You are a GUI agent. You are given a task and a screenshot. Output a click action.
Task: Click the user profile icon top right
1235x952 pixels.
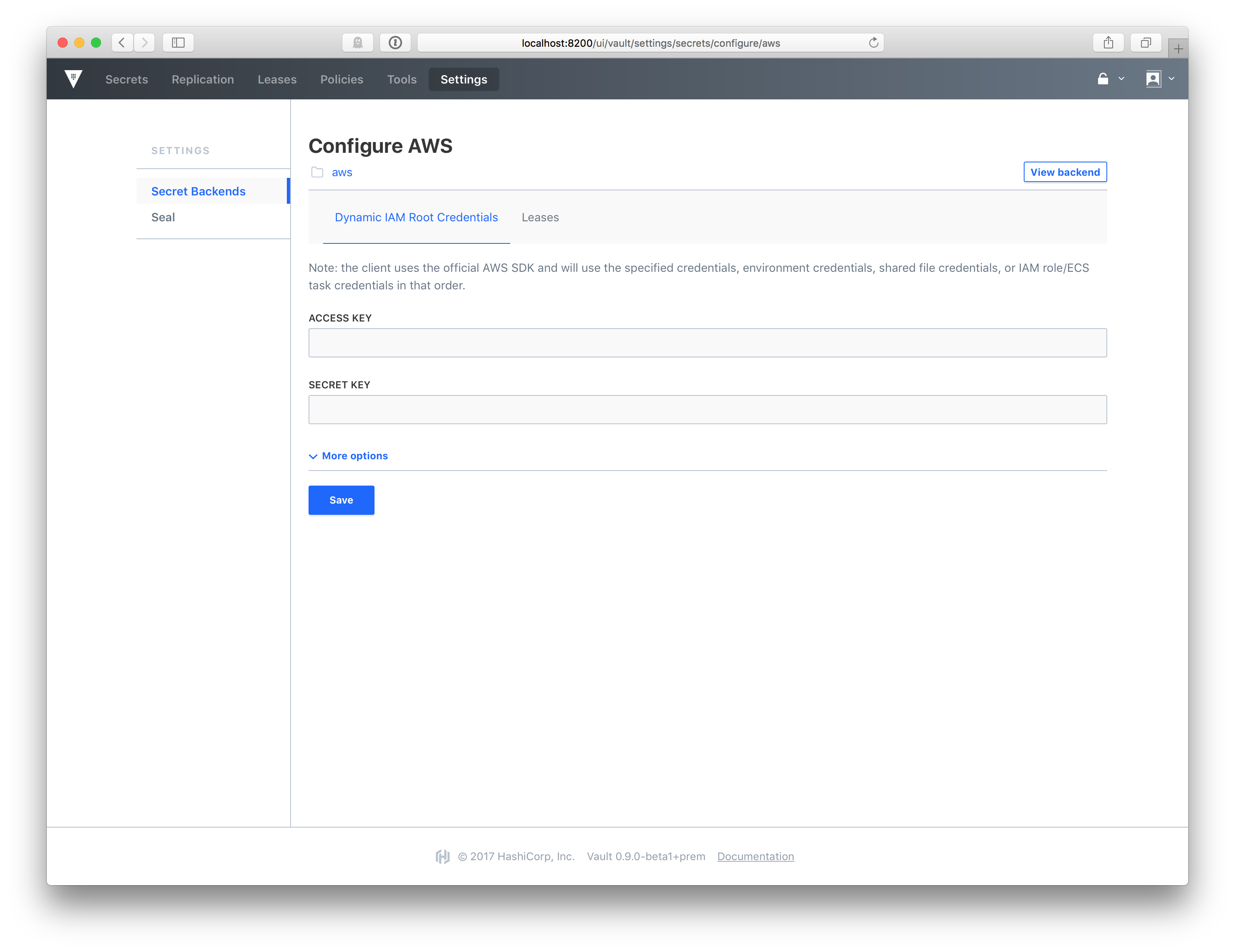click(x=1153, y=79)
